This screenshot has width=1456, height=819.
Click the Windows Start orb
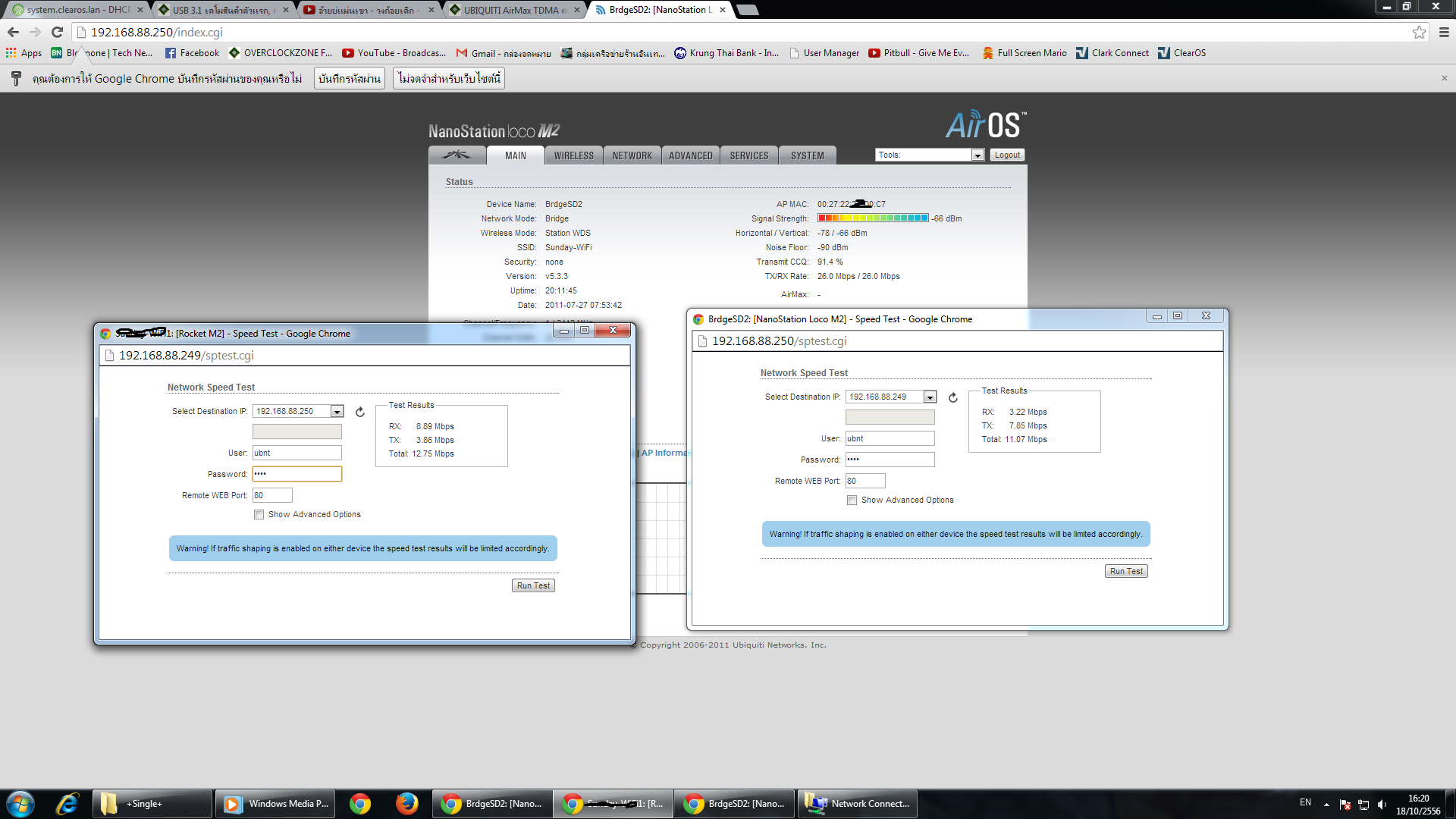[20, 803]
